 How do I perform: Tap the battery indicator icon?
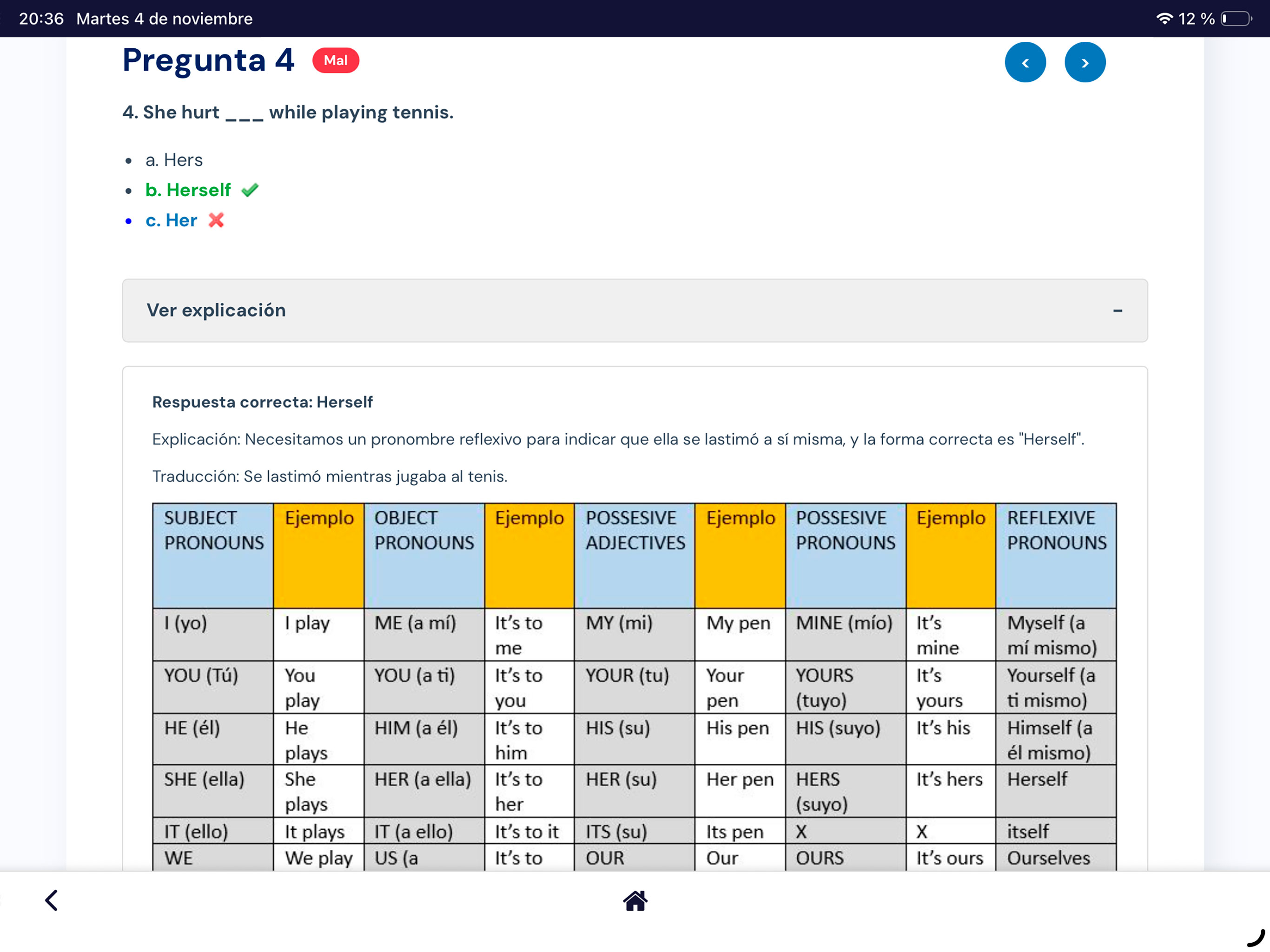point(1236,19)
